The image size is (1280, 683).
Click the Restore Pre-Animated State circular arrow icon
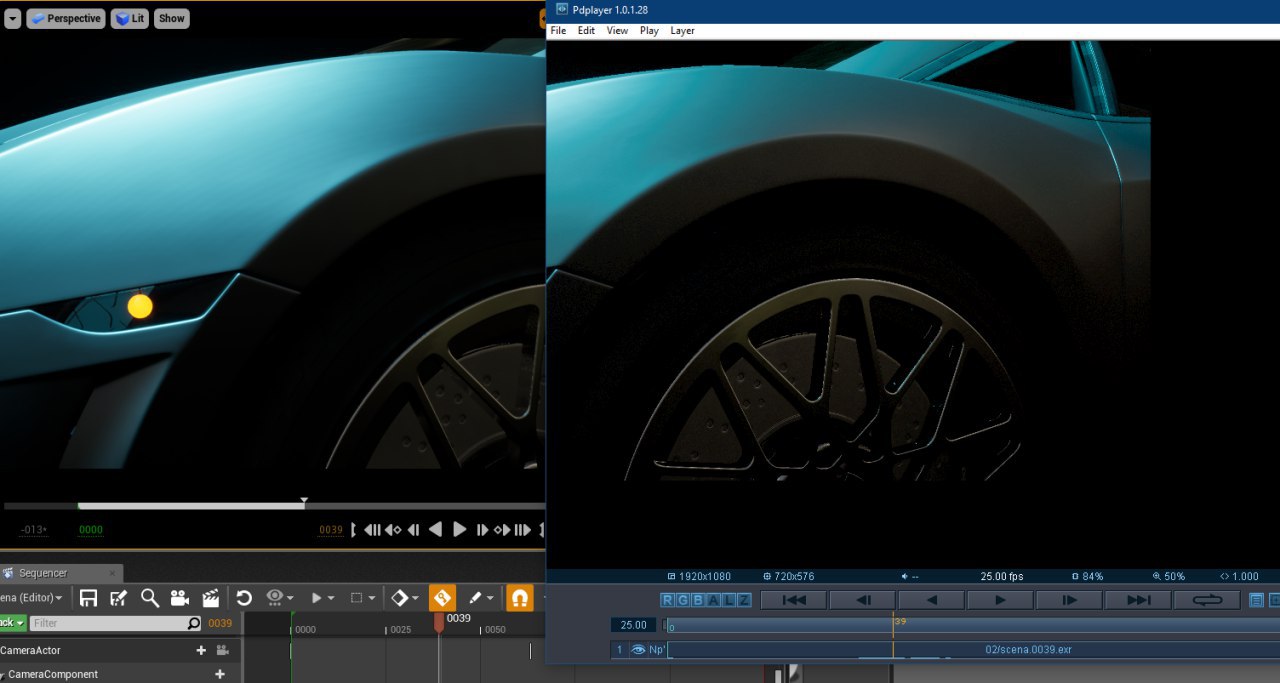[243, 598]
